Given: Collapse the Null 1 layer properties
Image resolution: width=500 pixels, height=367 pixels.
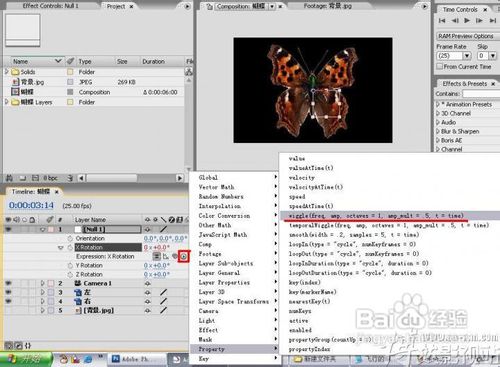Looking at the screenshot, I should coord(42,230).
